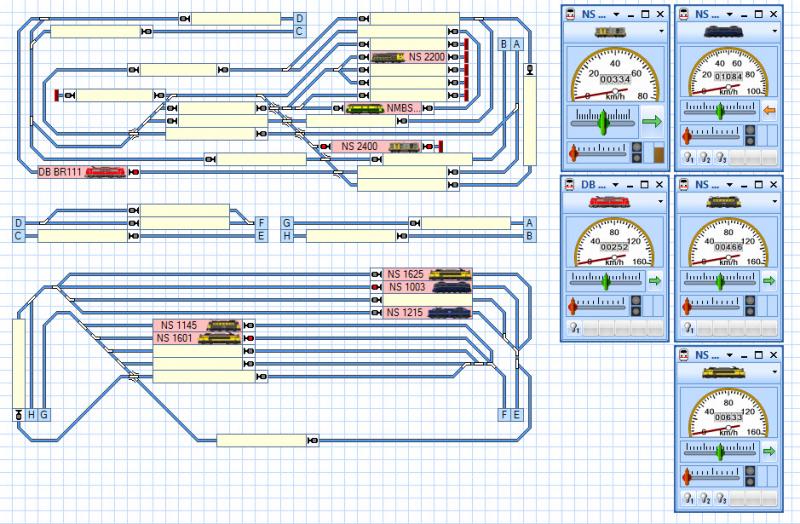The image size is (800, 524).
Task: Toggle the green direction arrow in the 00633 window
Action: pos(769,451)
